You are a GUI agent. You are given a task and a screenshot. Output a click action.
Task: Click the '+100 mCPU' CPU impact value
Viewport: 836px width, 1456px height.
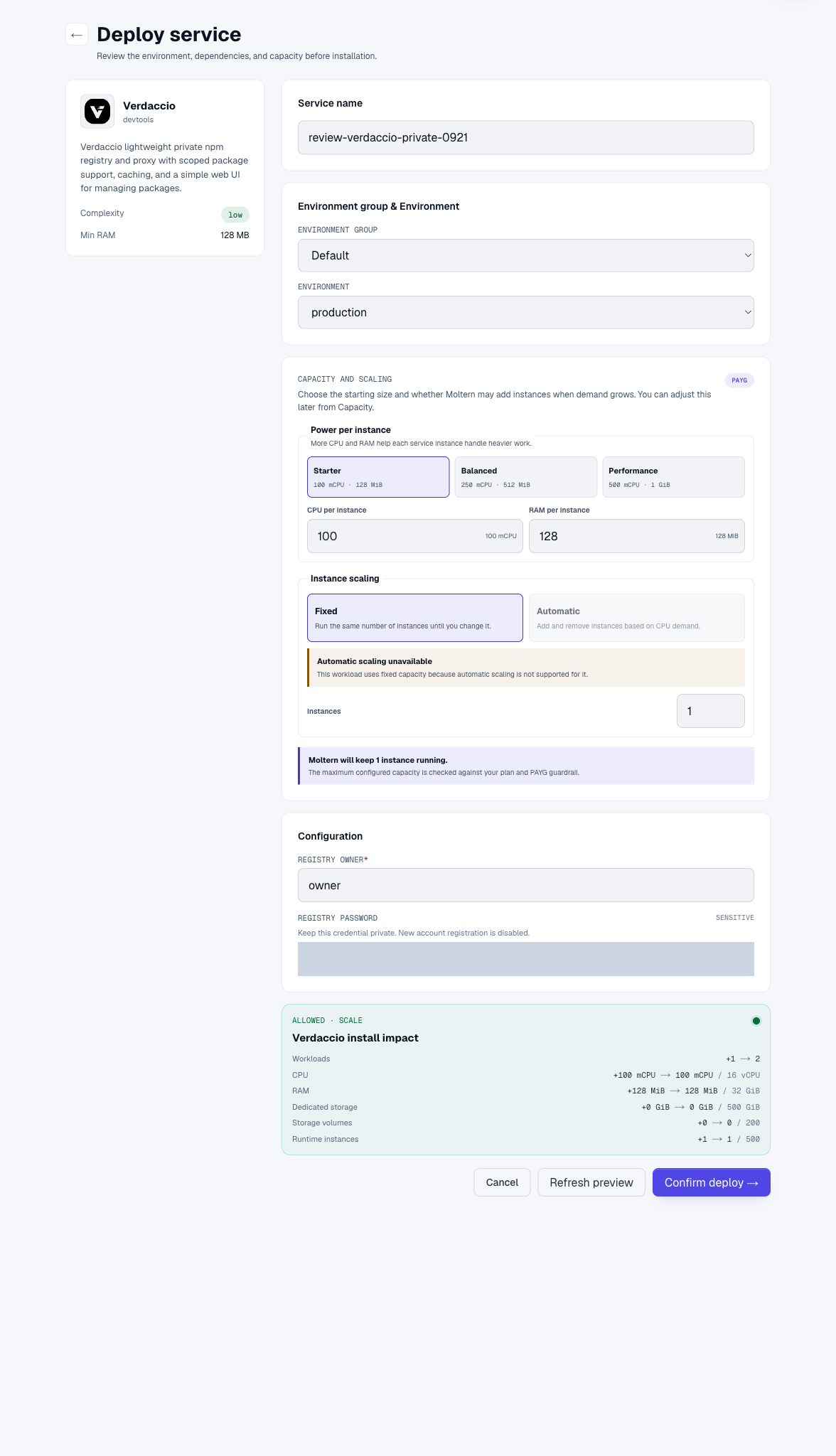point(634,1075)
